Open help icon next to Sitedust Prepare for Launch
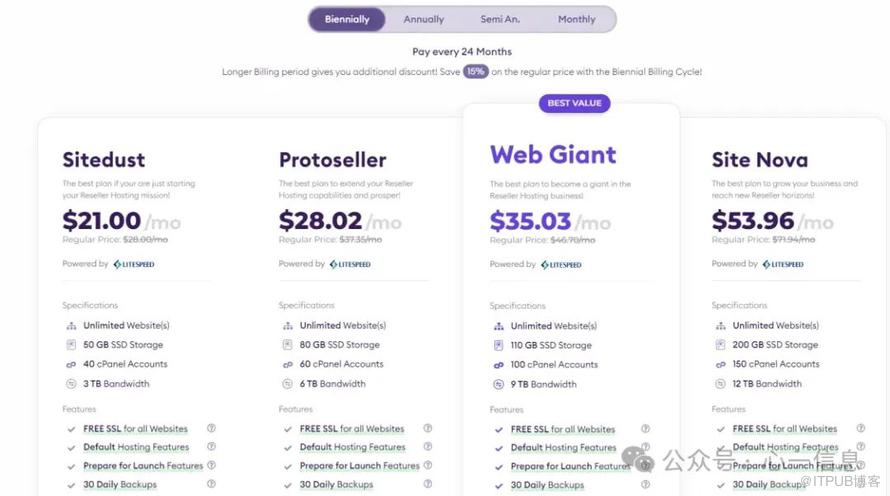Image resolution: width=890 pixels, height=496 pixels. pyautogui.click(x=211, y=465)
